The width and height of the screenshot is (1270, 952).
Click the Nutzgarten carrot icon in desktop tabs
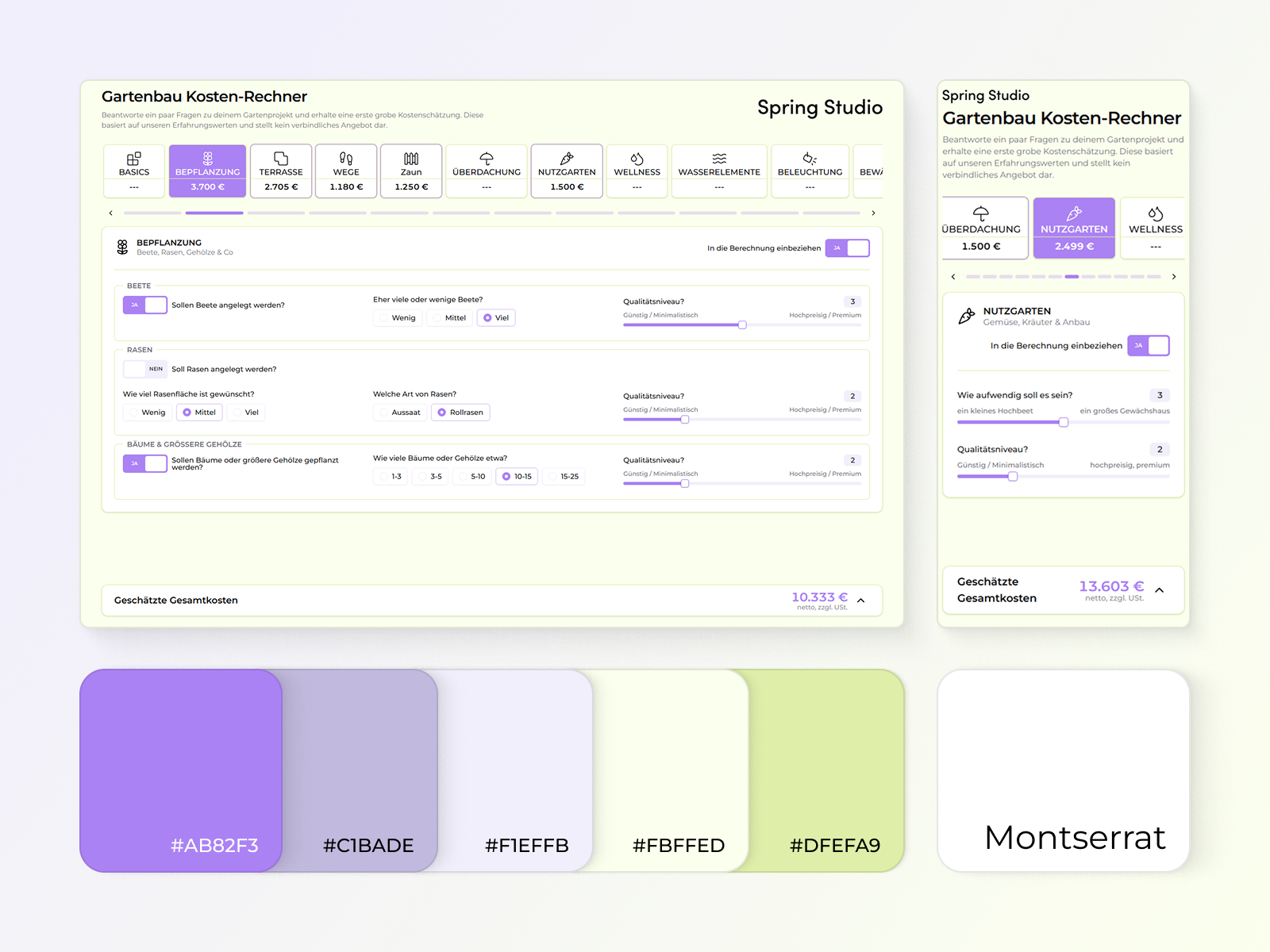point(567,159)
